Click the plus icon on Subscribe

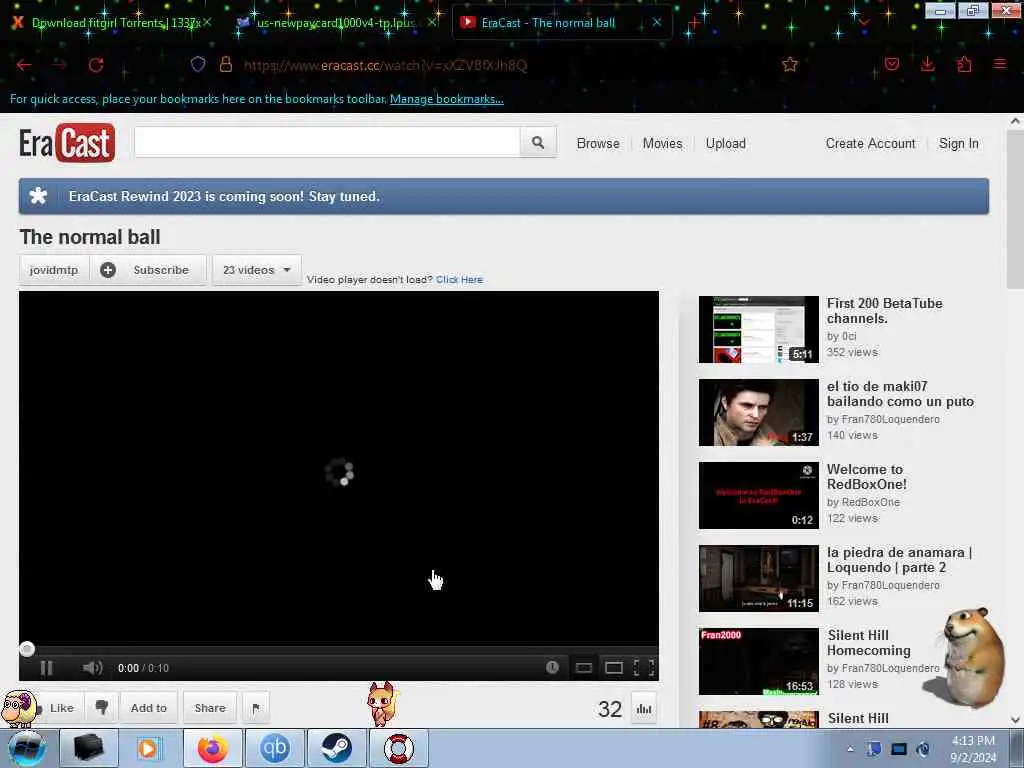(x=108, y=270)
